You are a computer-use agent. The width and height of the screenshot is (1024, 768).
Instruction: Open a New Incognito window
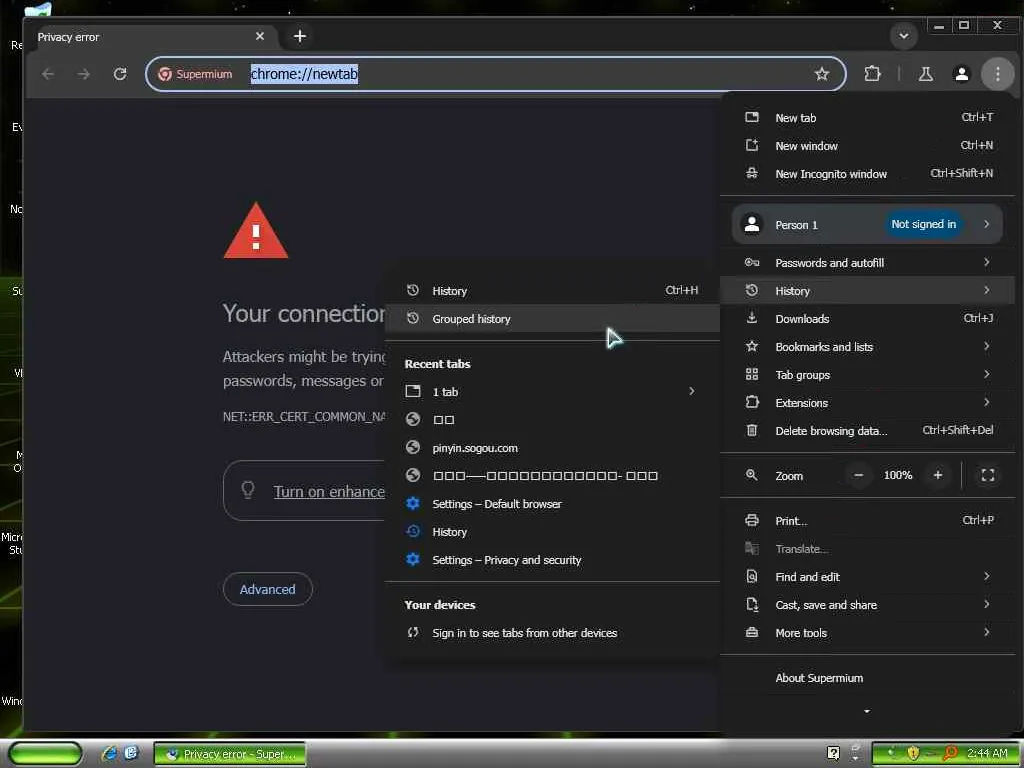click(868, 174)
